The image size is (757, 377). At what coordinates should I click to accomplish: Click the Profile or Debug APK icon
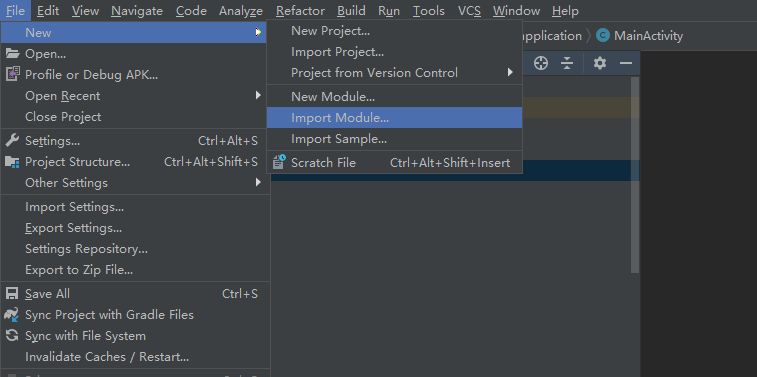pos(12,74)
